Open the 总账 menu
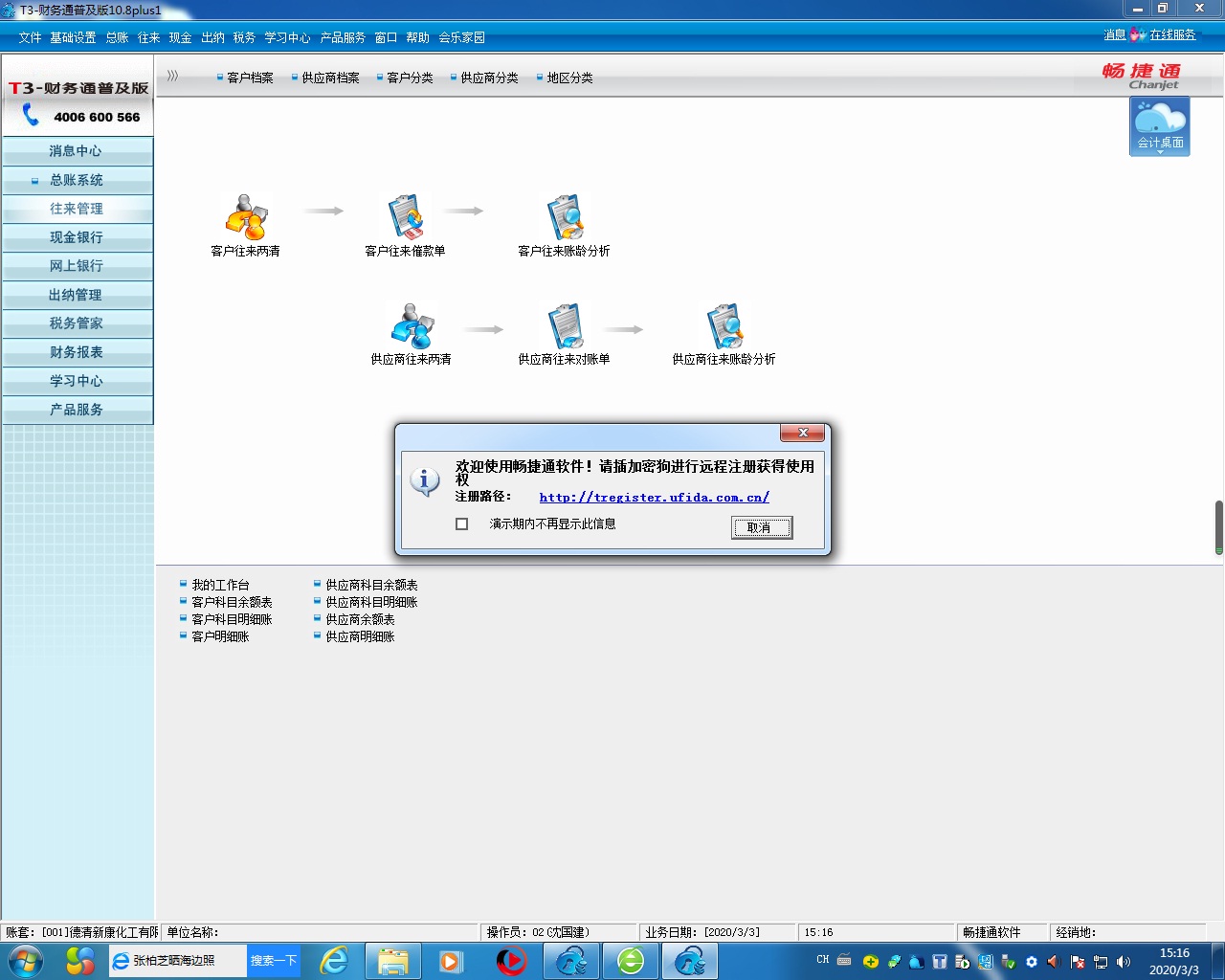The height and width of the screenshot is (980, 1225). [117, 37]
